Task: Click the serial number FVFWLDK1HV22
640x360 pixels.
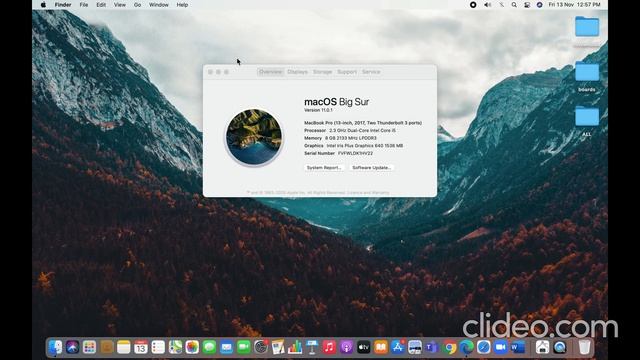Action: tap(355, 153)
